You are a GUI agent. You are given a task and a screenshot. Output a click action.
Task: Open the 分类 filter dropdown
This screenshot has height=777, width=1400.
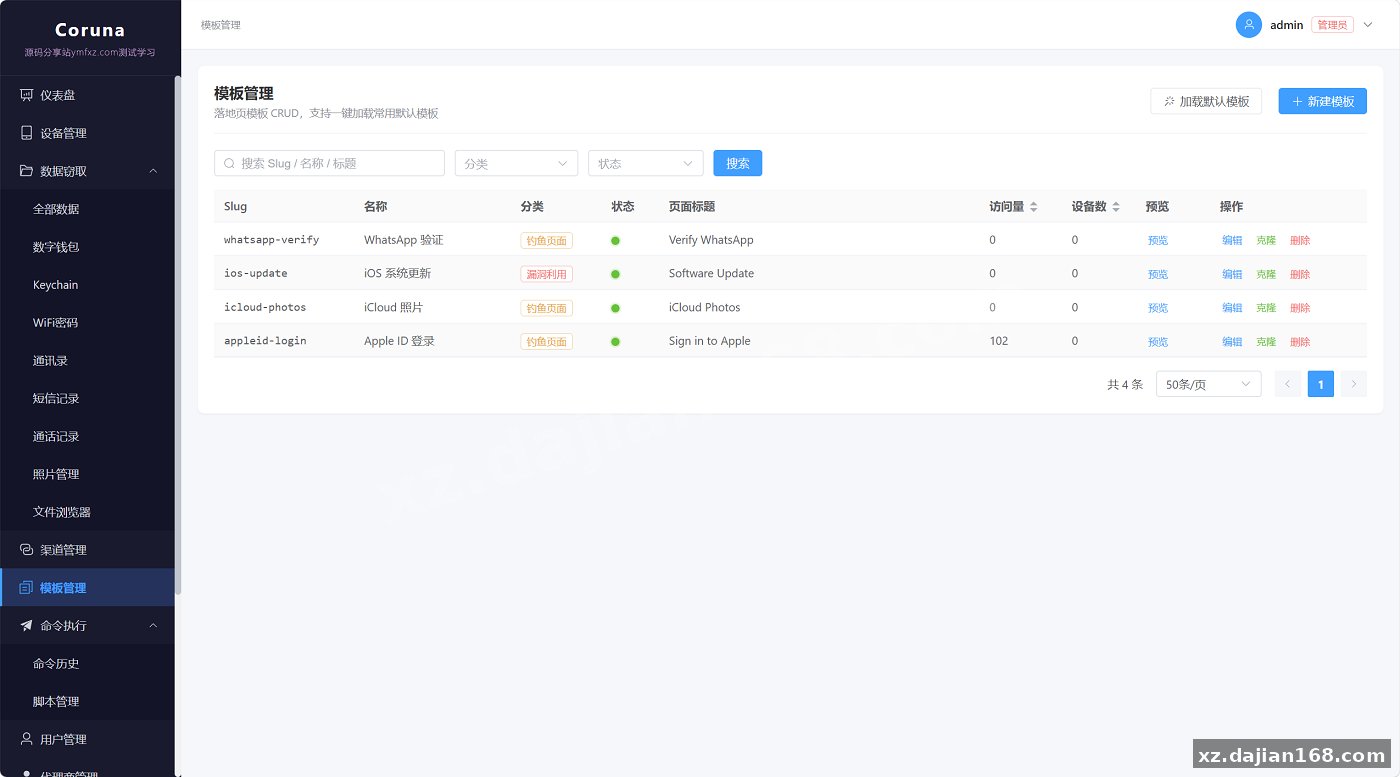click(516, 163)
